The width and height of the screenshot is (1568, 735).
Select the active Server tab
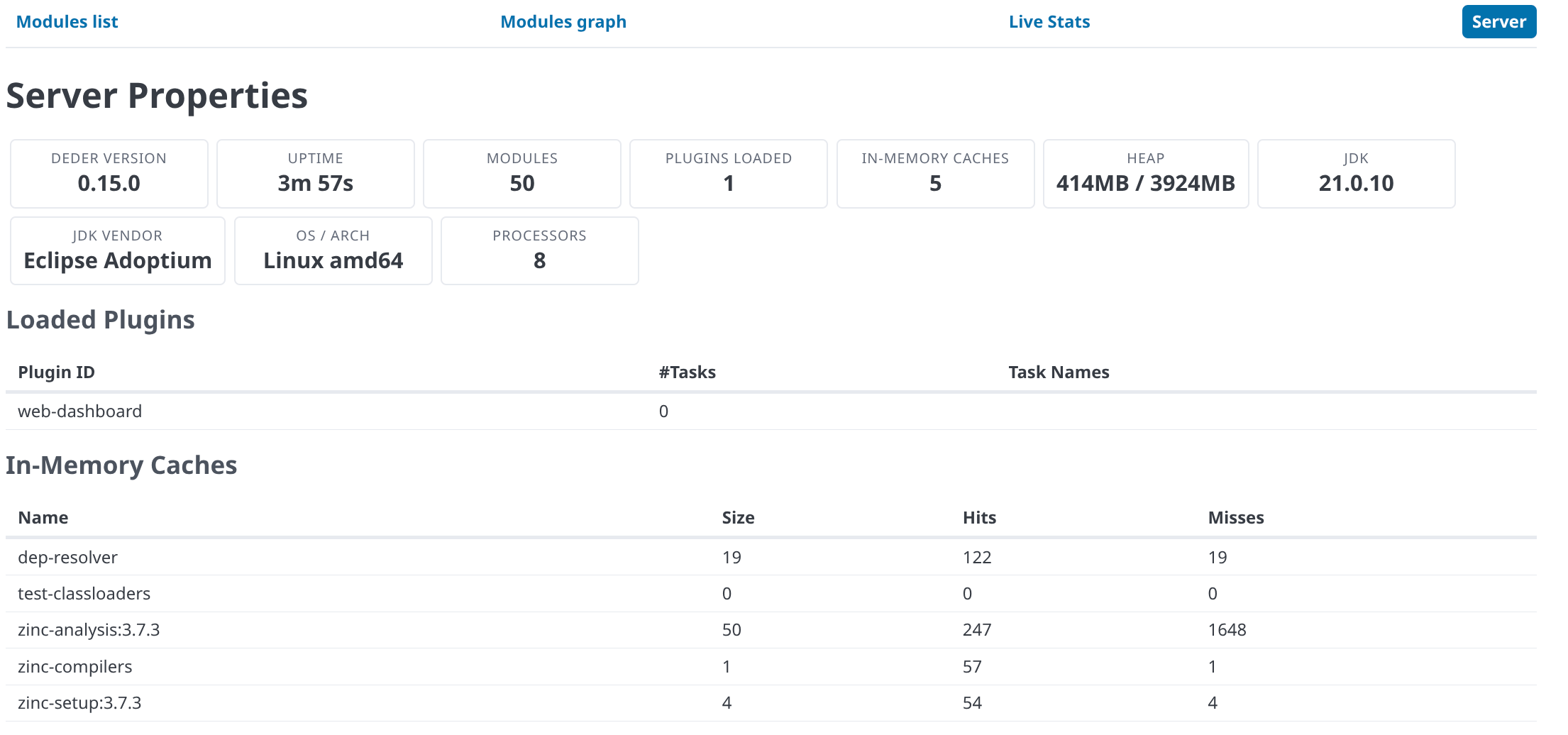click(1498, 22)
